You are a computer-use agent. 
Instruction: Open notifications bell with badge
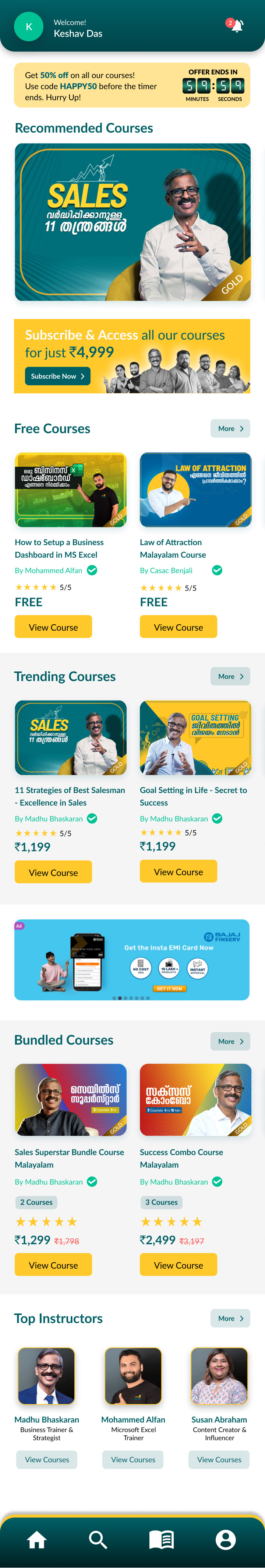click(236, 25)
